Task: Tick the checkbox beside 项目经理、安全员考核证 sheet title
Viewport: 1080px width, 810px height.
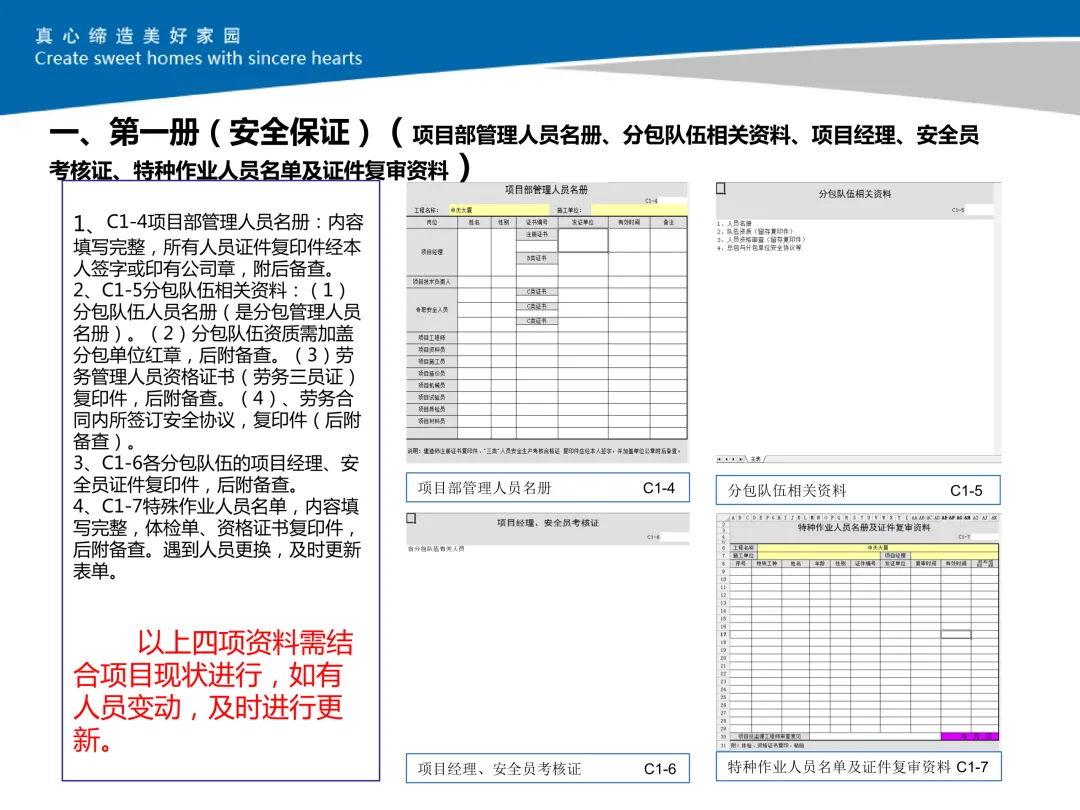Action: point(411,518)
